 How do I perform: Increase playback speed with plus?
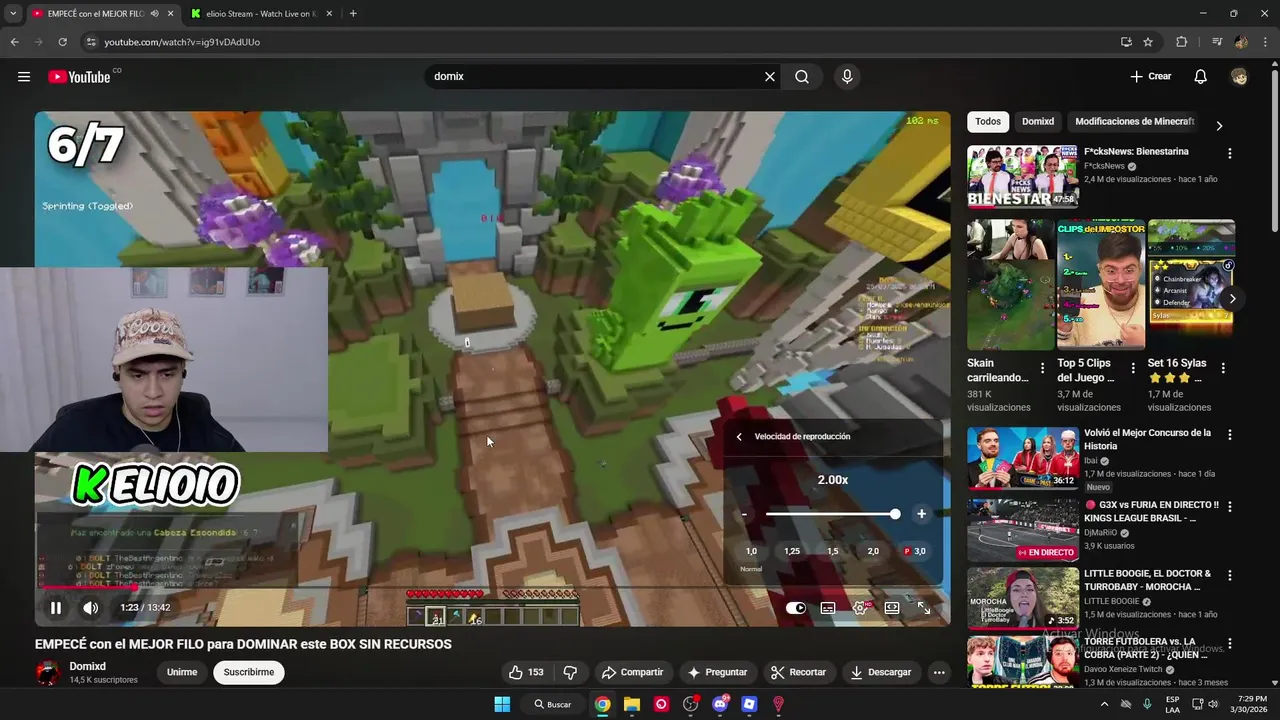pos(921,514)
